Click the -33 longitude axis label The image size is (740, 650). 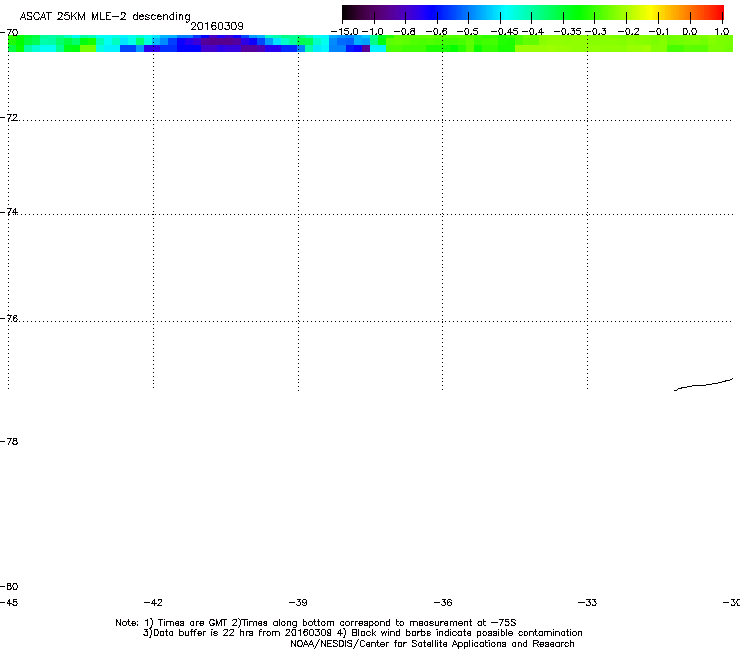[587, 603]
